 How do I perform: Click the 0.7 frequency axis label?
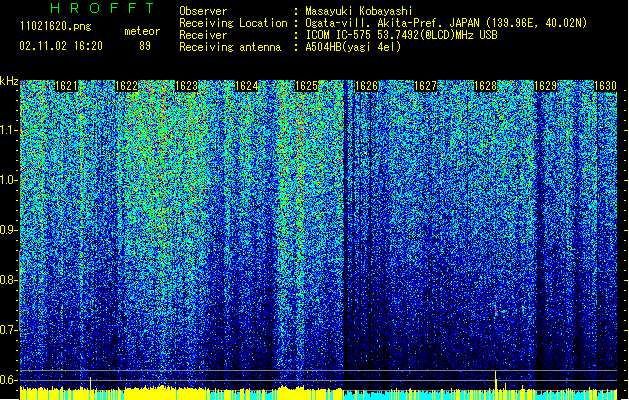pos(9,330)
